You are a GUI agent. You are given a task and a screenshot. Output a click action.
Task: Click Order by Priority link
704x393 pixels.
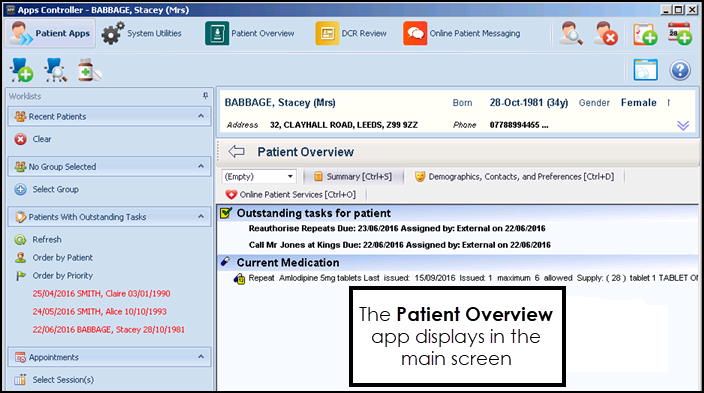click(x=62, y=275)
